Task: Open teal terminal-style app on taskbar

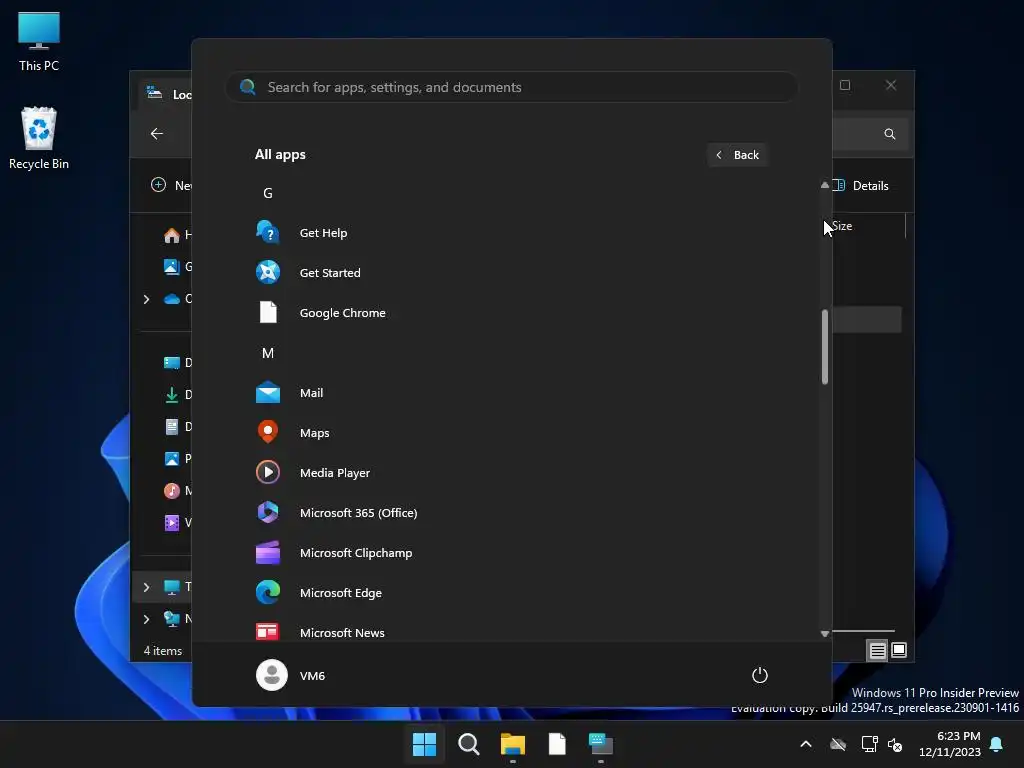Action: 601,744
